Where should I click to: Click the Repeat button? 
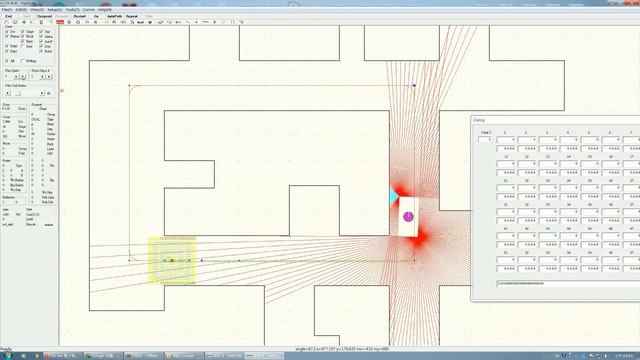click(x=132, y=16)
